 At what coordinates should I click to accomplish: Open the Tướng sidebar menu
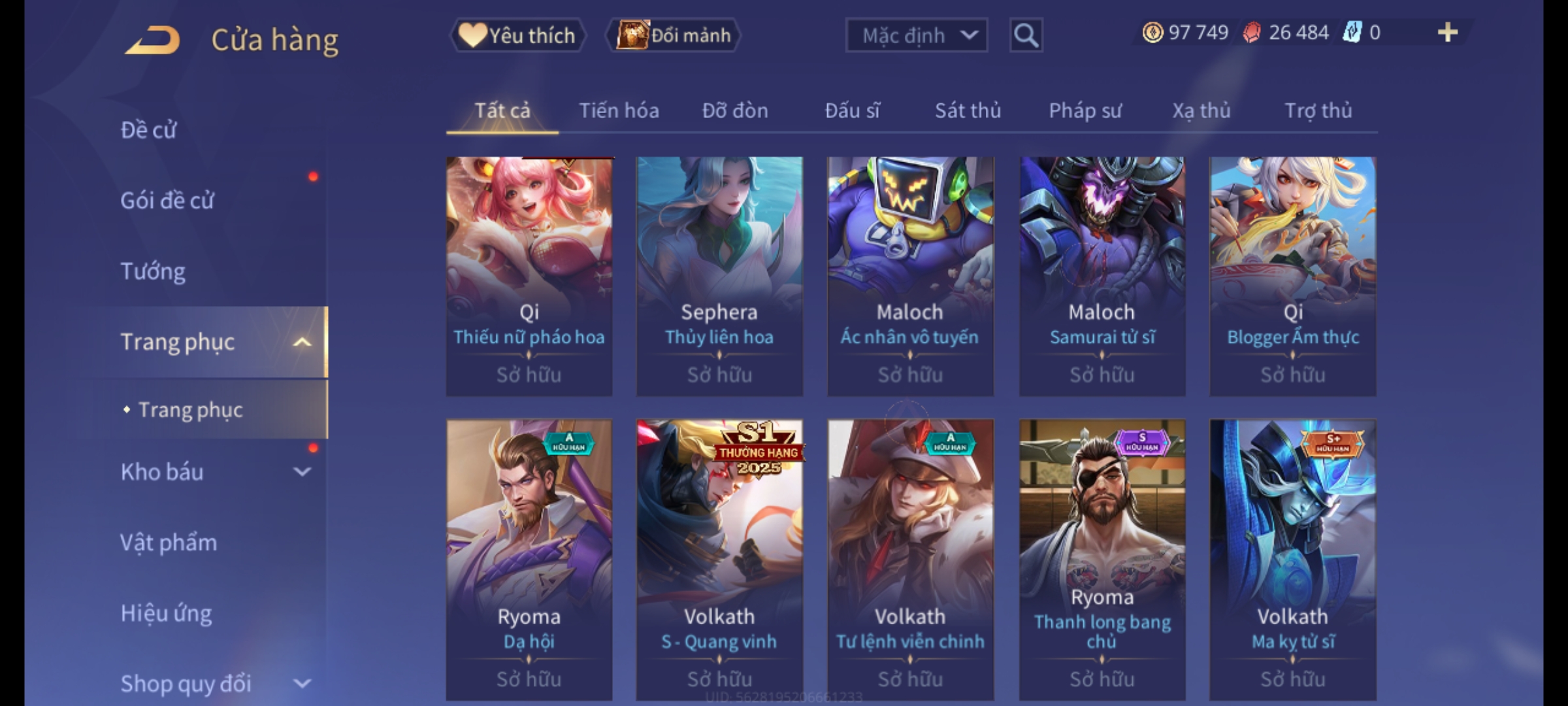[153, 271]
